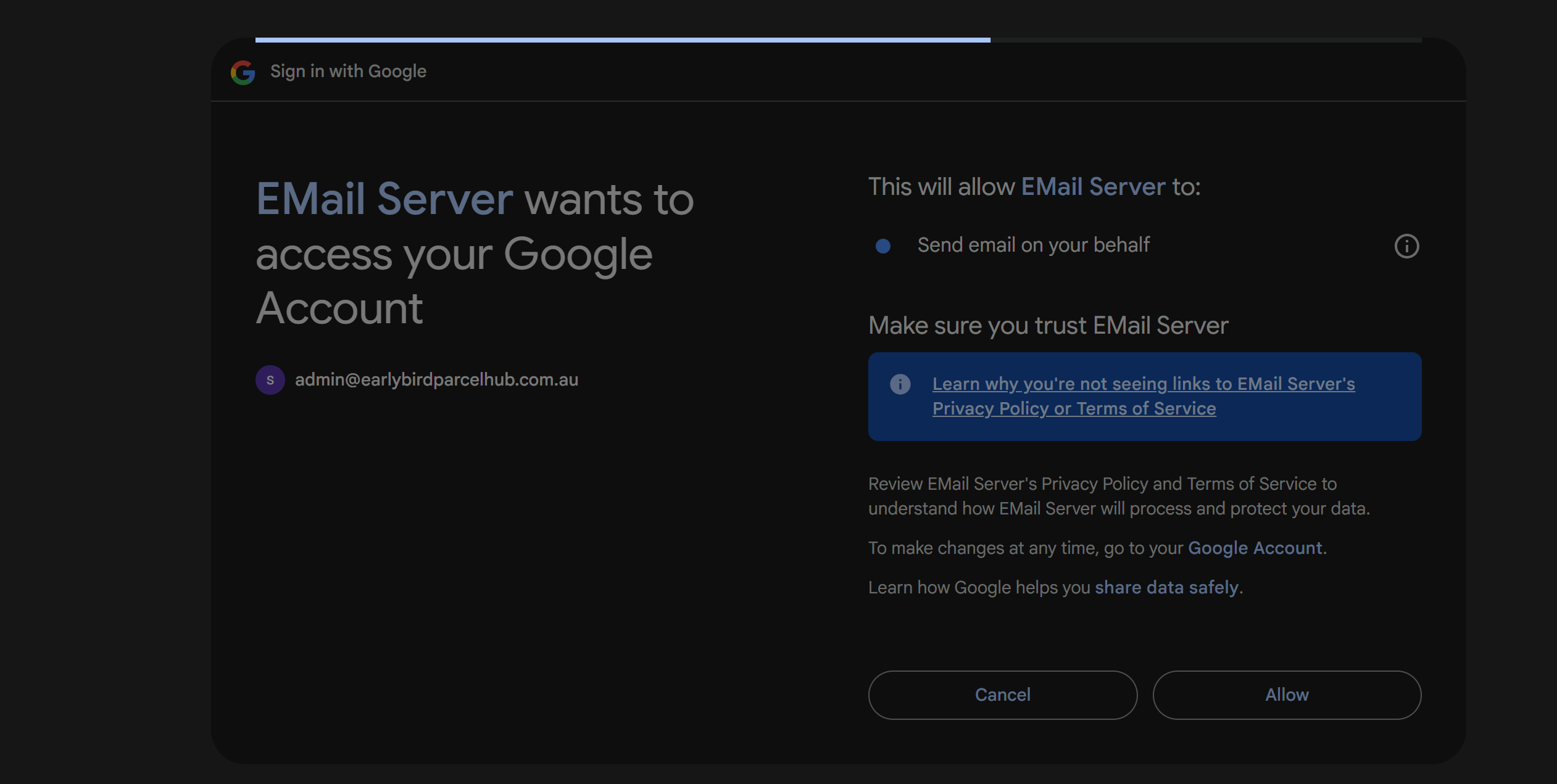The image size is (1557, 784).
Task: Click the info icon in blue notice box
Action: pos(900,384)
